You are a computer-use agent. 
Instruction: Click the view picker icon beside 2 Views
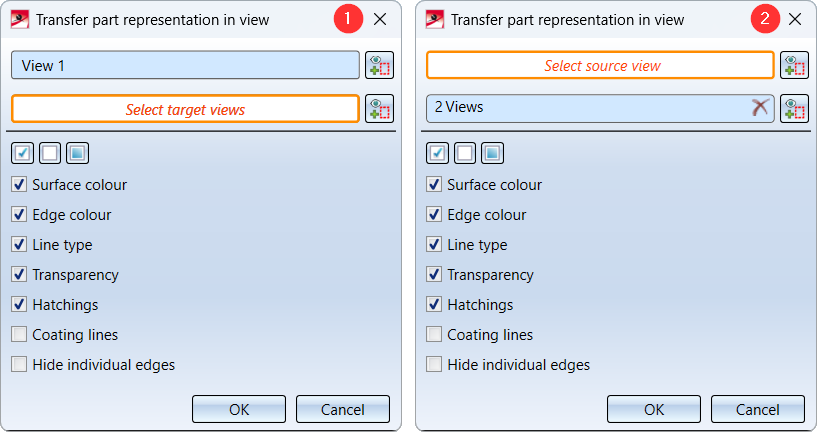click(794, 109)
